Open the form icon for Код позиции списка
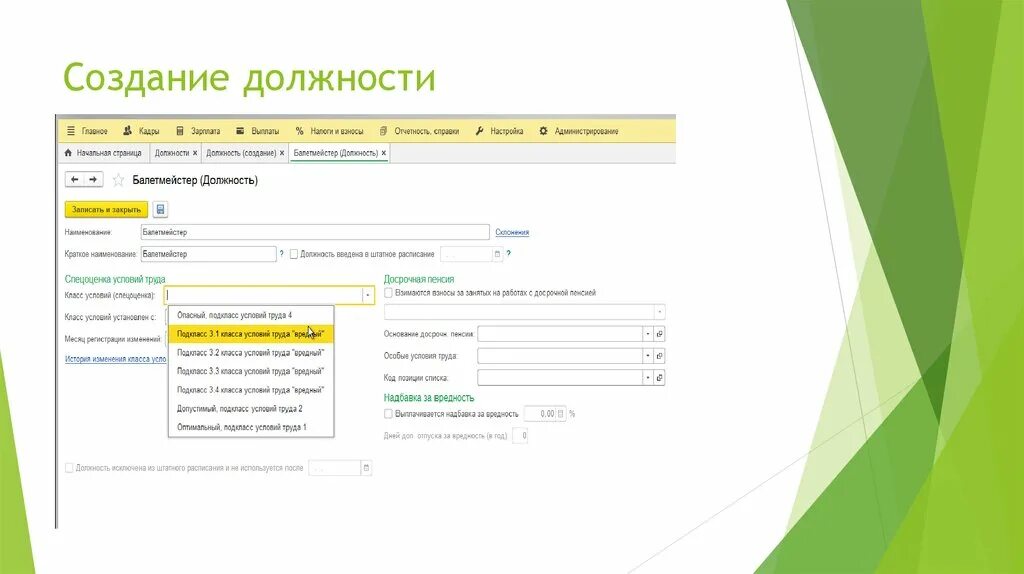The height and width of the screenshot is (574, 1024). 660,377
